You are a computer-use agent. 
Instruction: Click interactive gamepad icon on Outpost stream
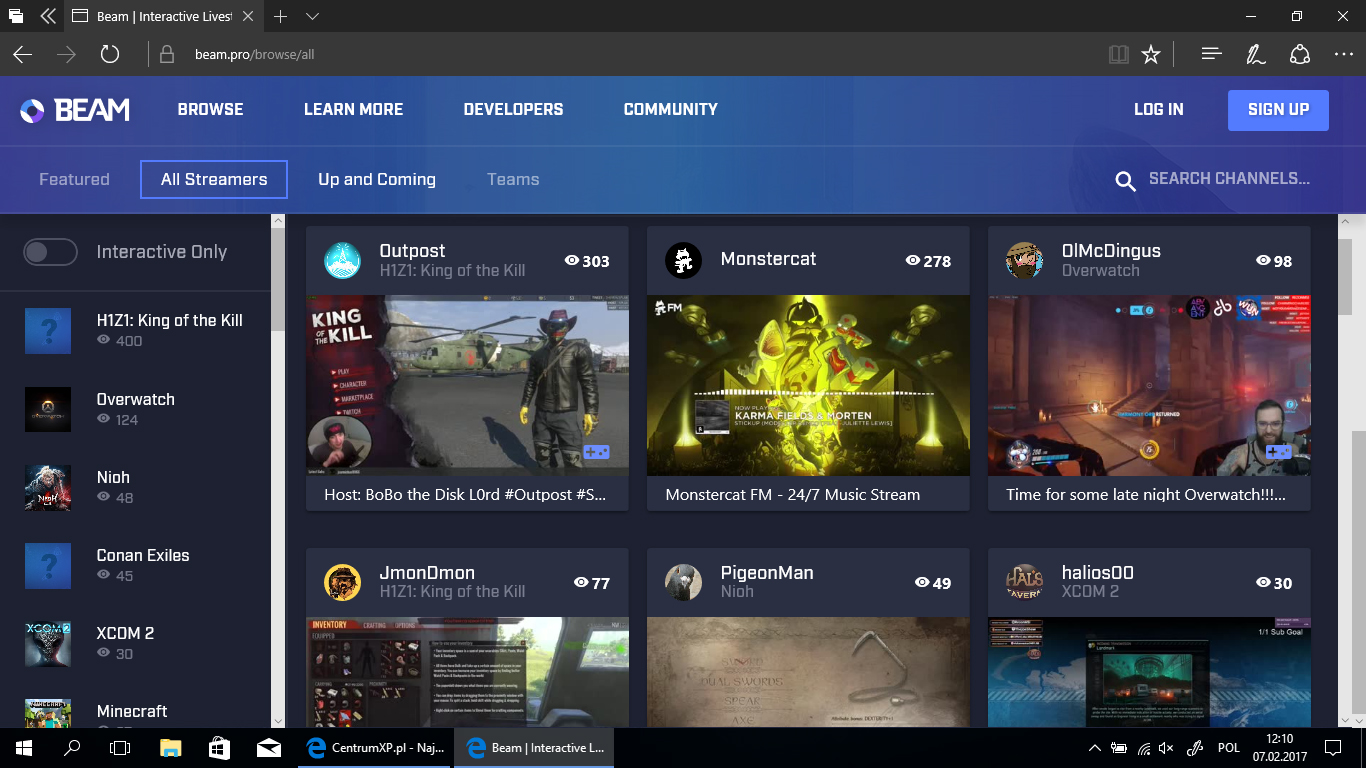click(597, 452)
